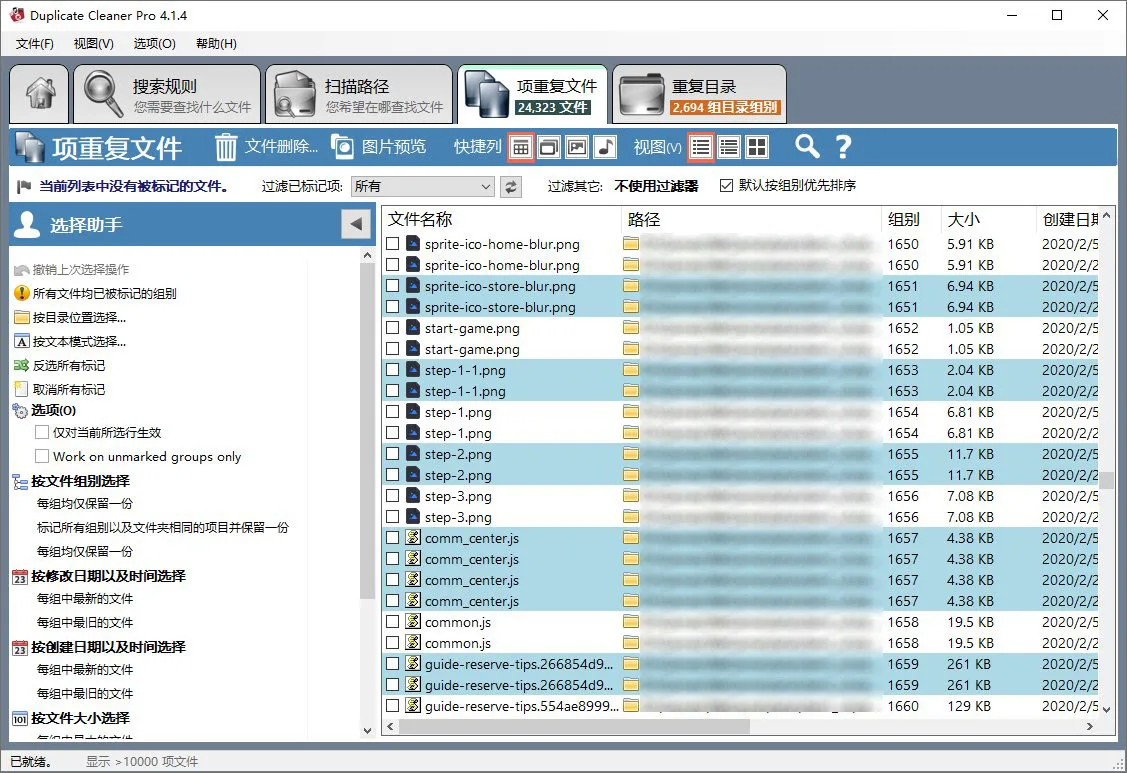Open the 视图(V) menu in the menu bar
Viewport: 1127px width, 773px height.
(x=93, y=44)
